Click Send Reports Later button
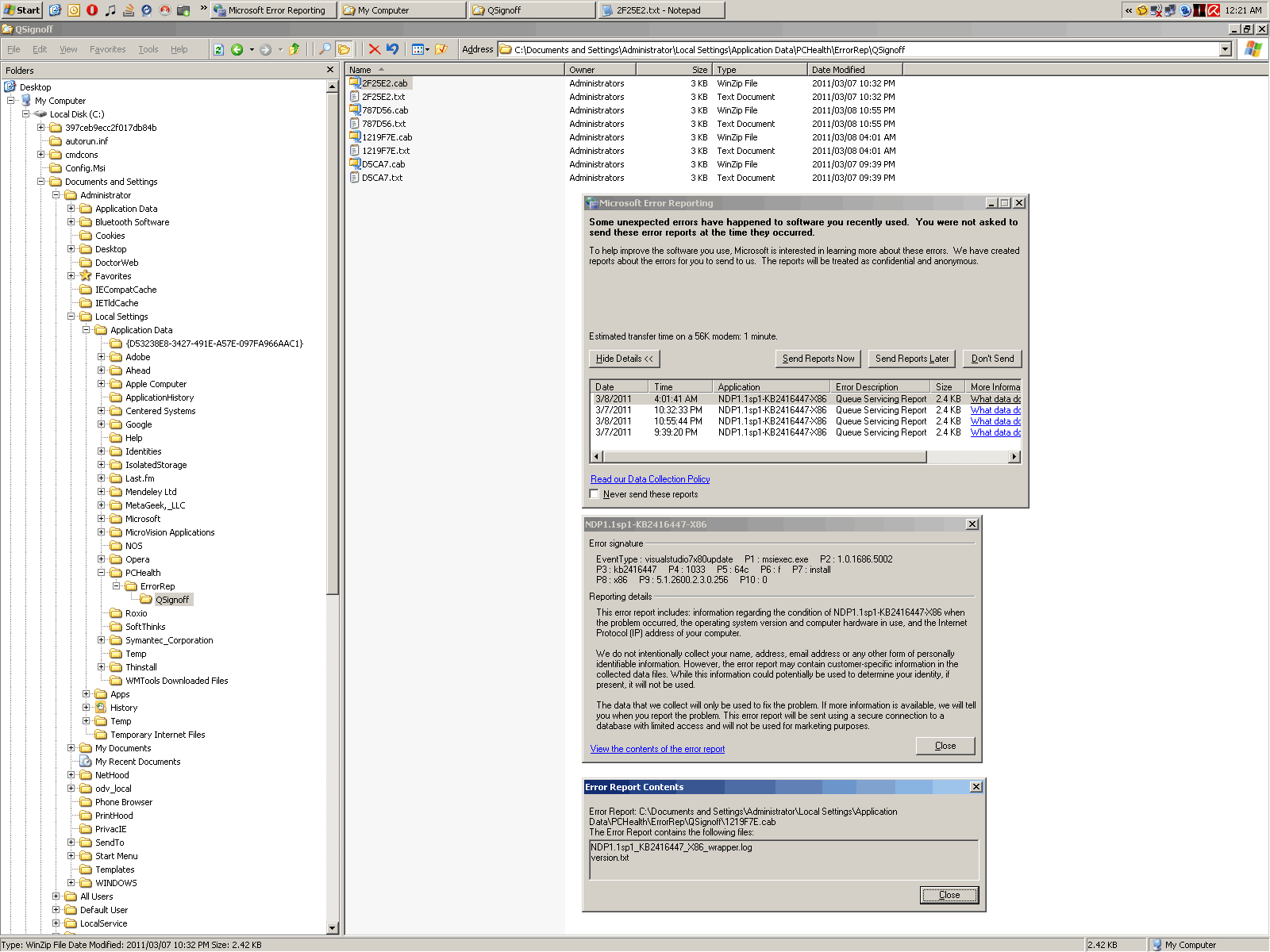This screenshot has height=952, width=1270. (x=912, y=359)
